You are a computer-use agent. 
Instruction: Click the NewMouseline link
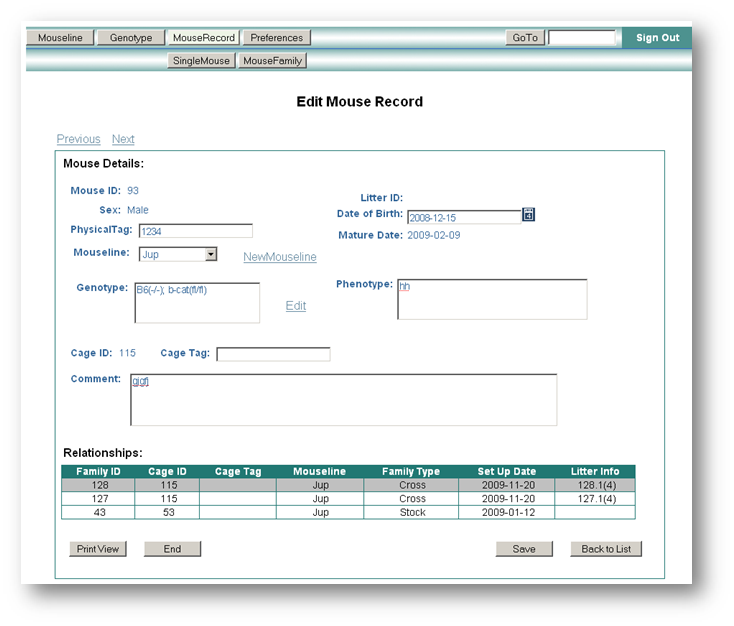click(280, 257)
